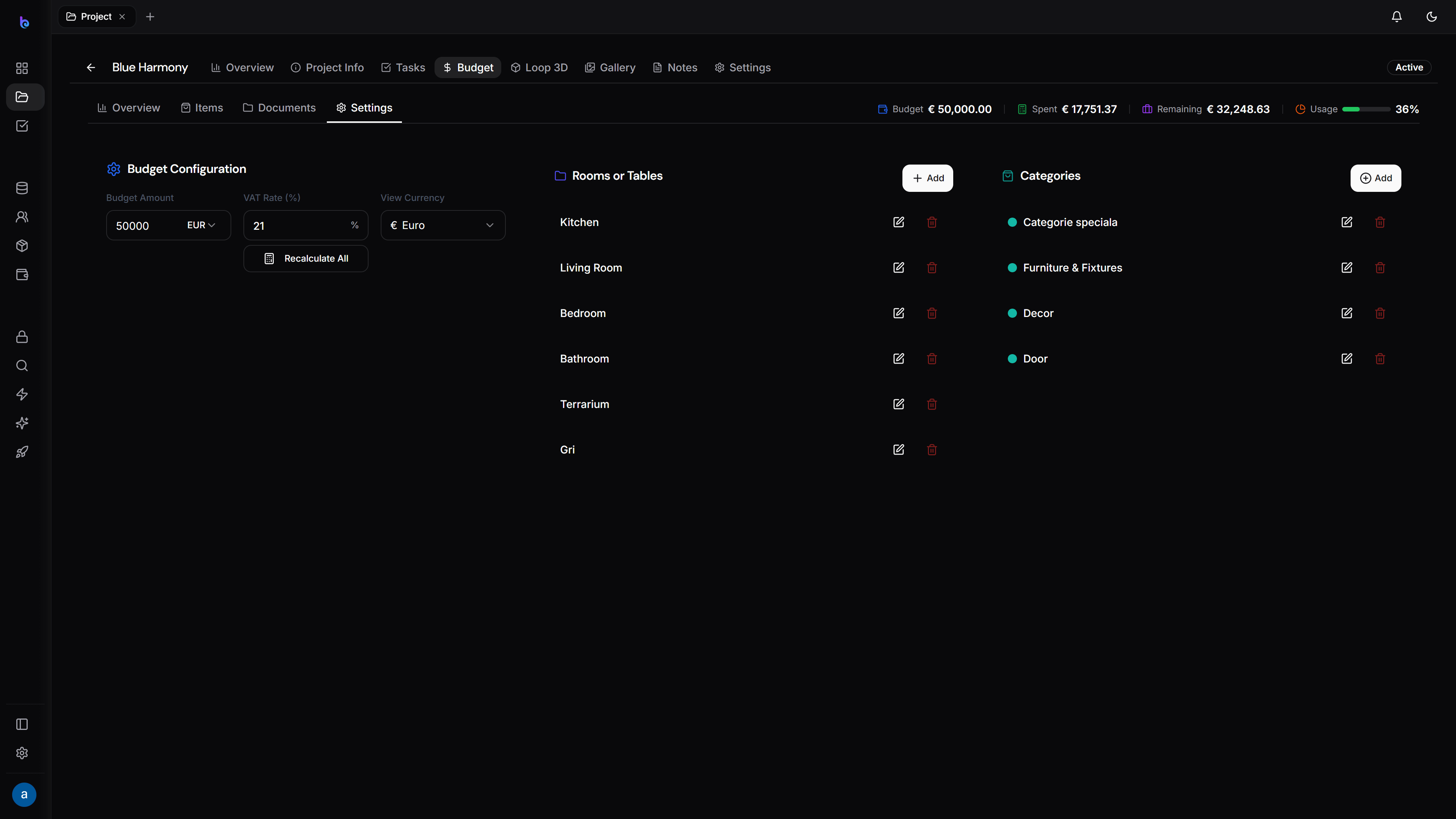Switch to the budget Documents sub-tab

[279, 108]
